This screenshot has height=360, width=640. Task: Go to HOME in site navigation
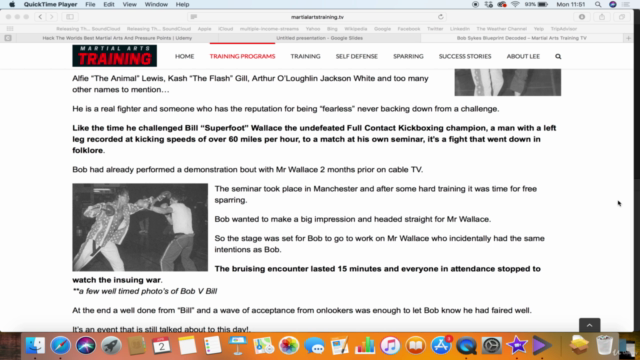[184, 56]
